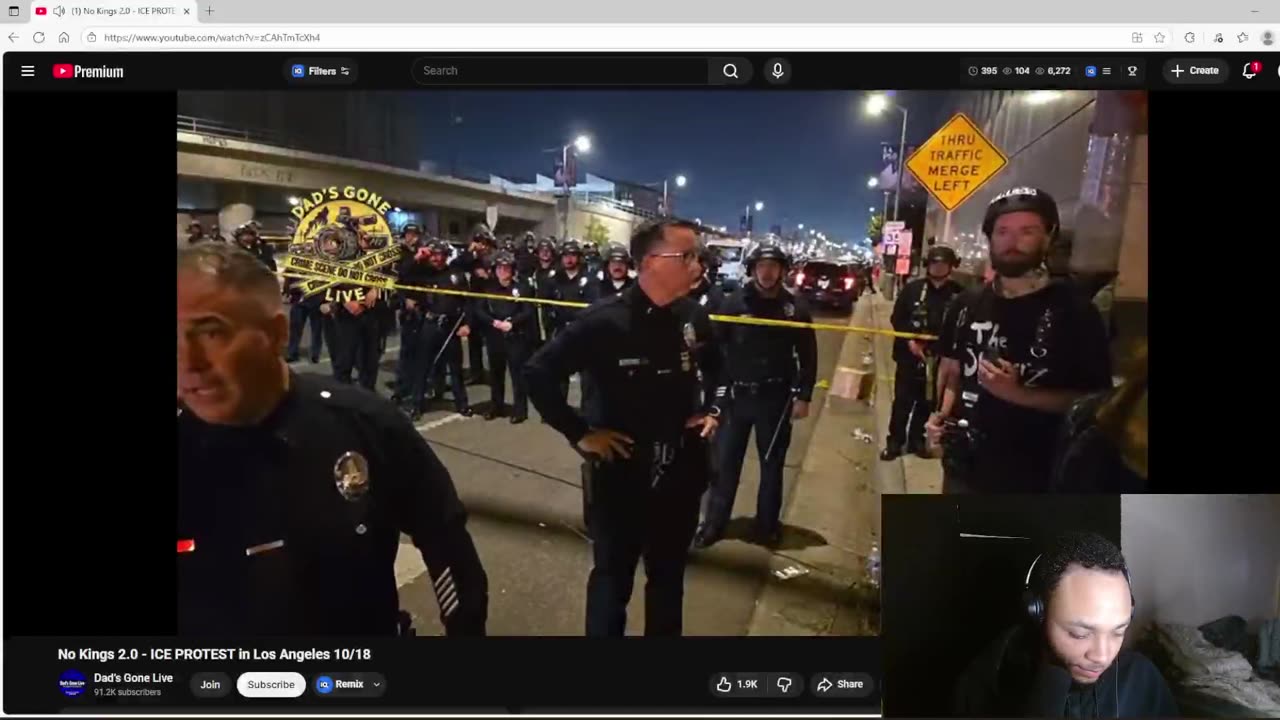1280x720 pixels.
Task: Select the No Kings 2.0 browser tab
Action: click(113, 11)
